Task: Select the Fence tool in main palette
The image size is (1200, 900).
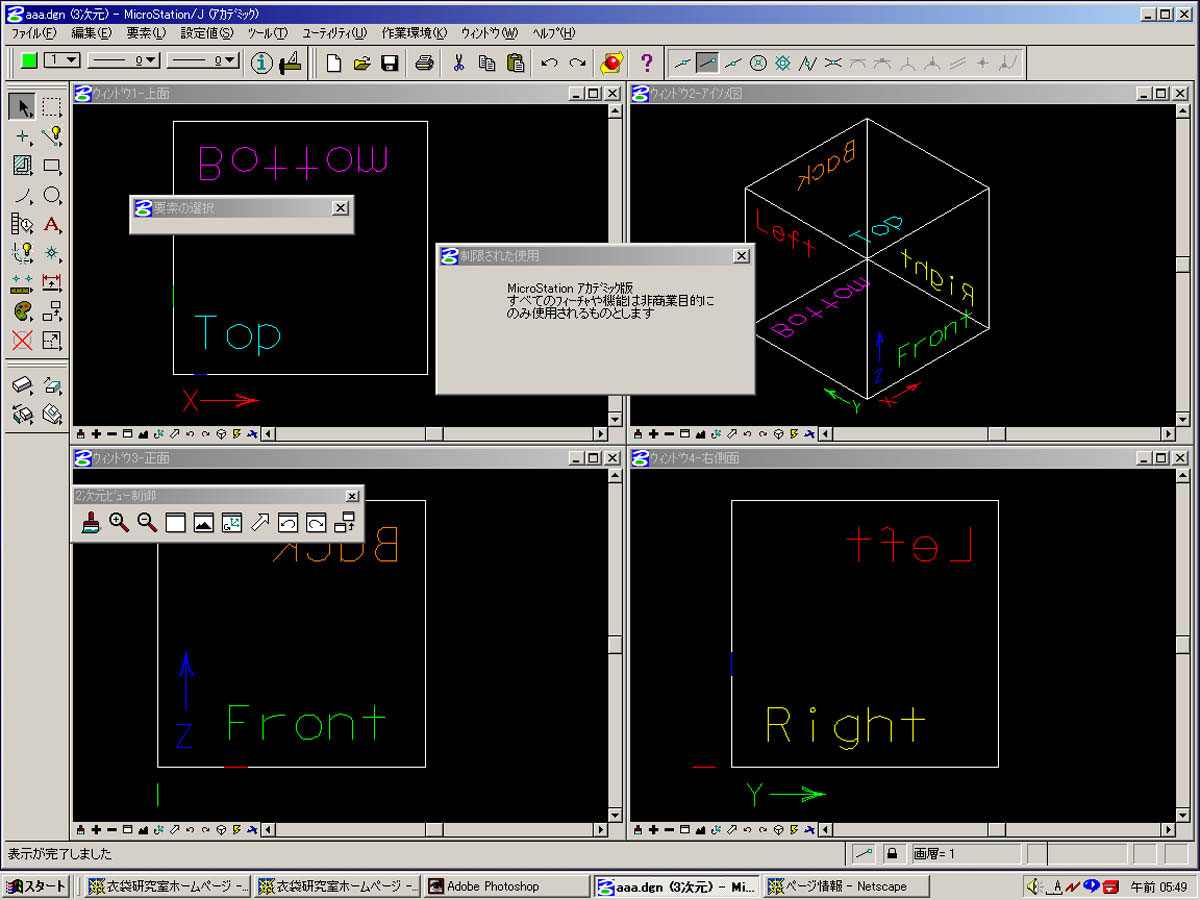Action: 52,107
